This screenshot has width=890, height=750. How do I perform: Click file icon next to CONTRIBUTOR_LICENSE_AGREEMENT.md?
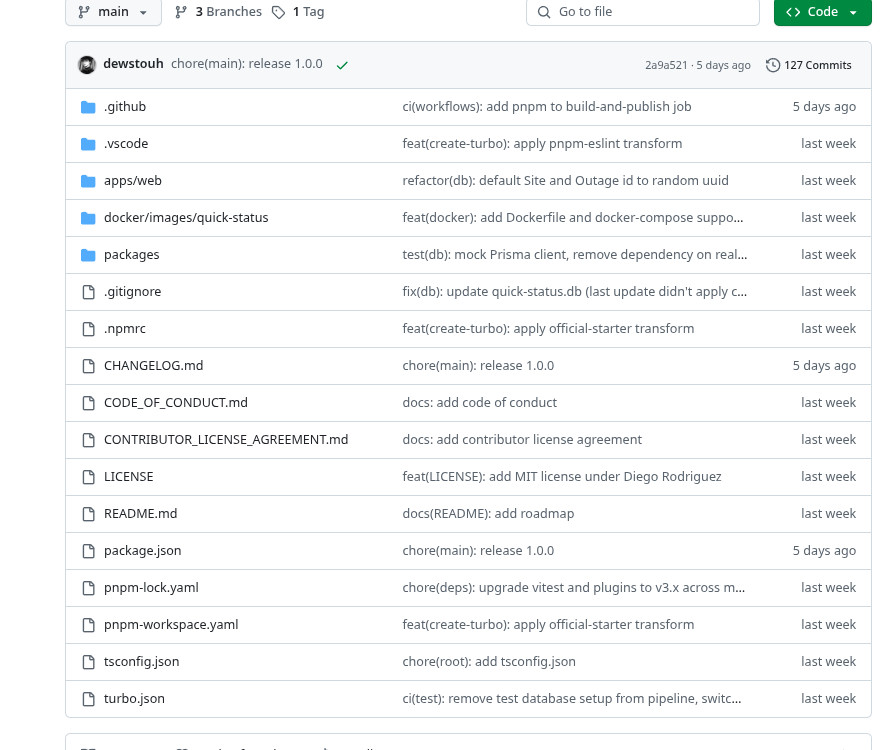(x=89, y=440)
